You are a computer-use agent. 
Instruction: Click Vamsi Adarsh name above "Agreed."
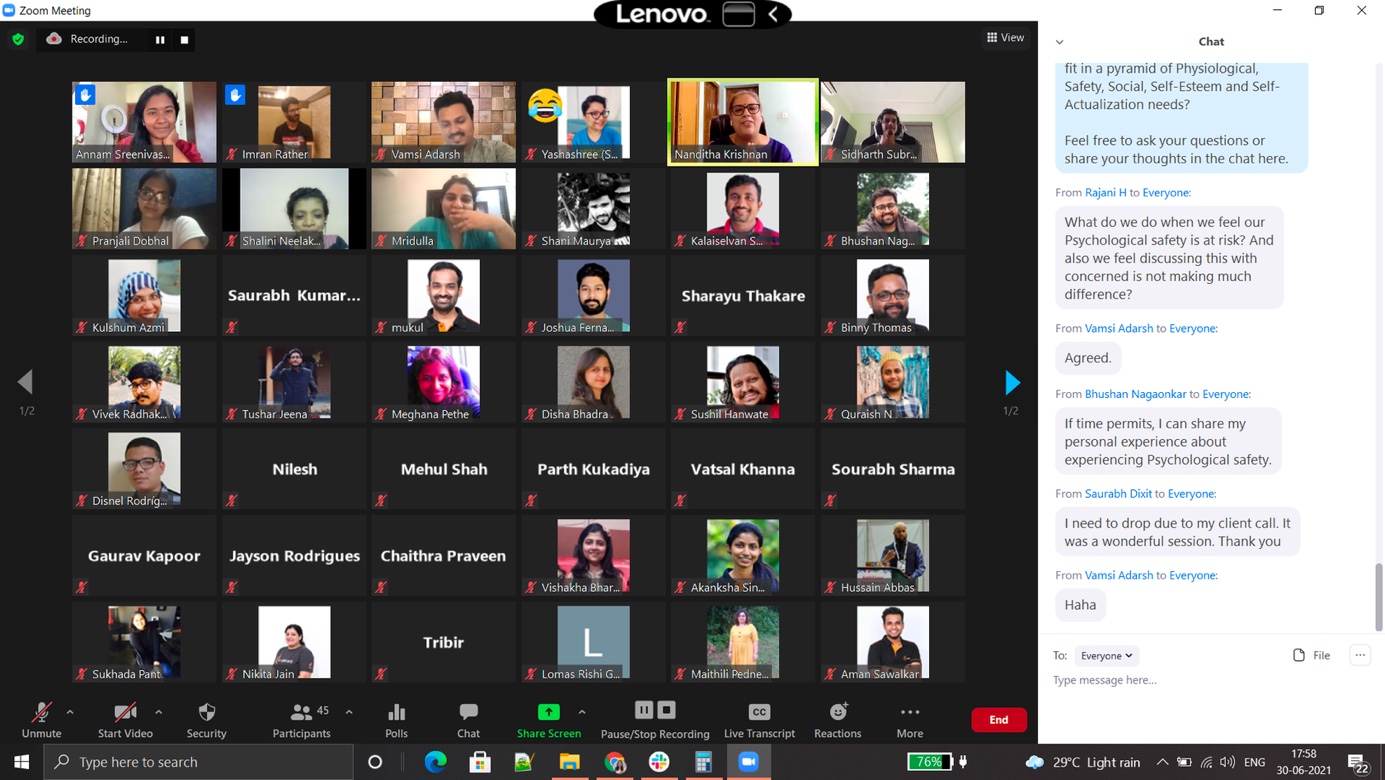point(1119,328)
